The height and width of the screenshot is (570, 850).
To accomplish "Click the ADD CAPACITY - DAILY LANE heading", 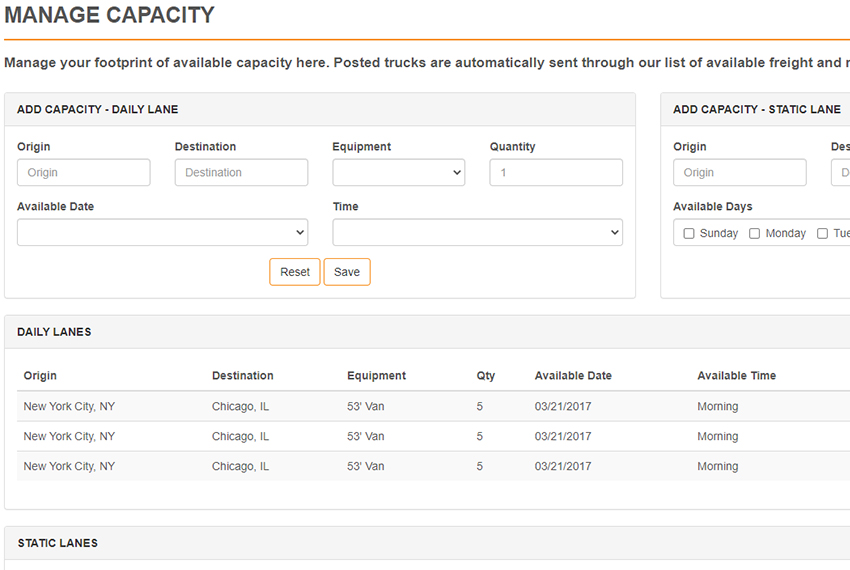I will click(x=98, y=110).
